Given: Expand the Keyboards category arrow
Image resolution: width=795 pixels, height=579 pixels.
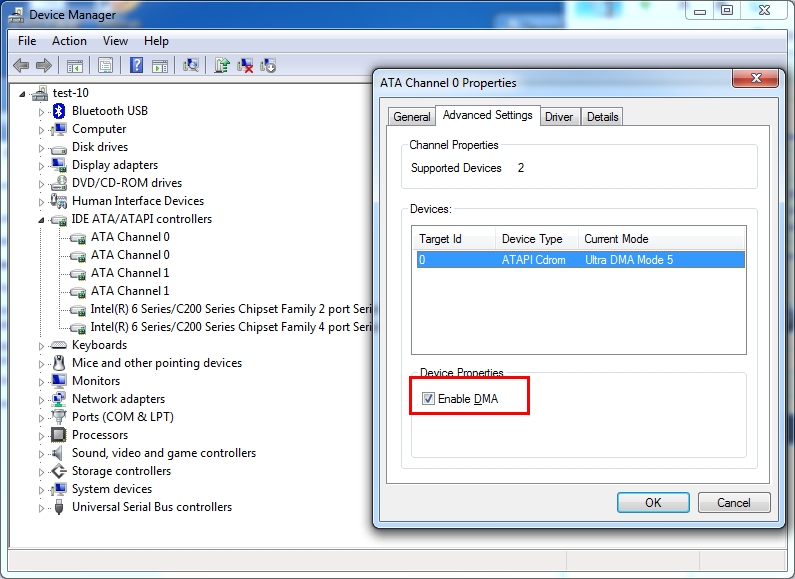Looking at the screenshot, I should [x=42, y=346].
